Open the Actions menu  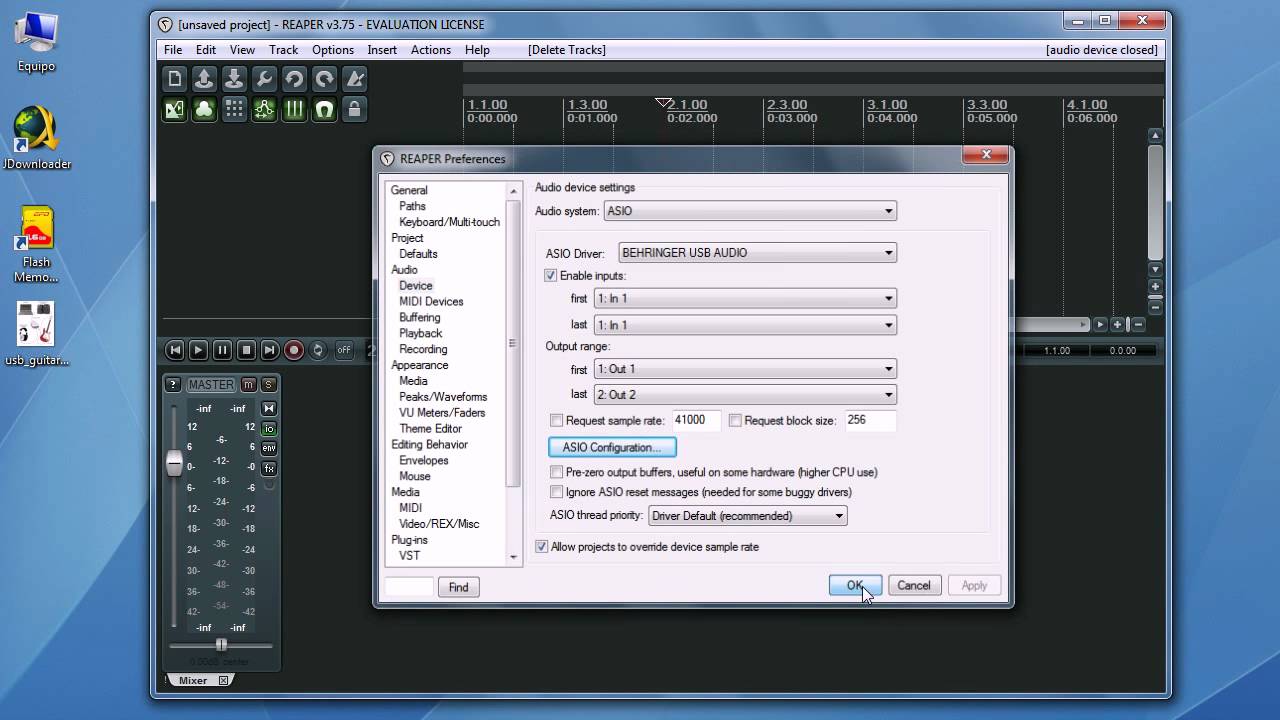click(x=431, y=50)
